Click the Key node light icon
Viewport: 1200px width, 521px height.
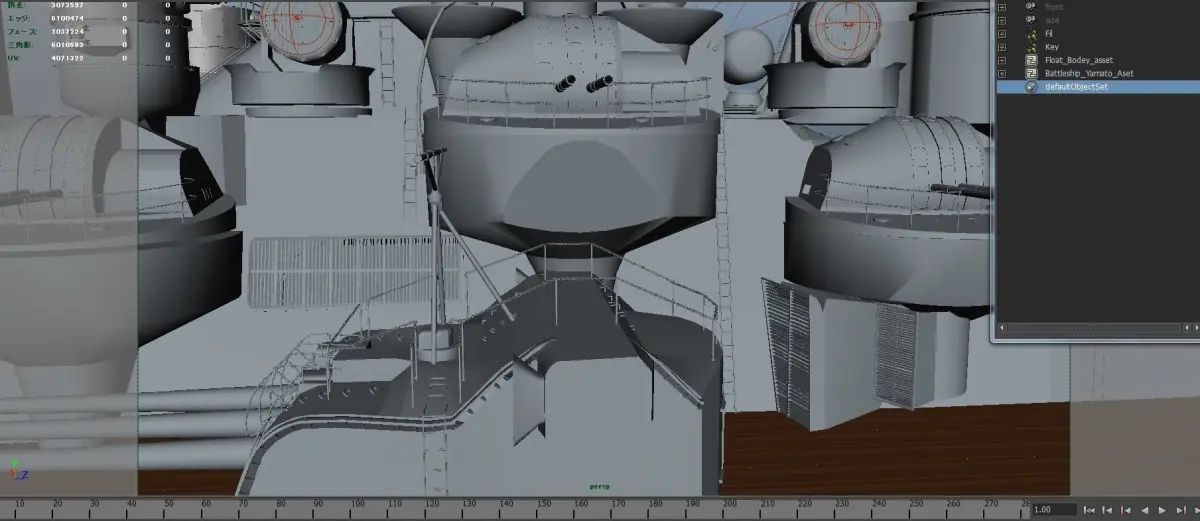[1031, 47]
